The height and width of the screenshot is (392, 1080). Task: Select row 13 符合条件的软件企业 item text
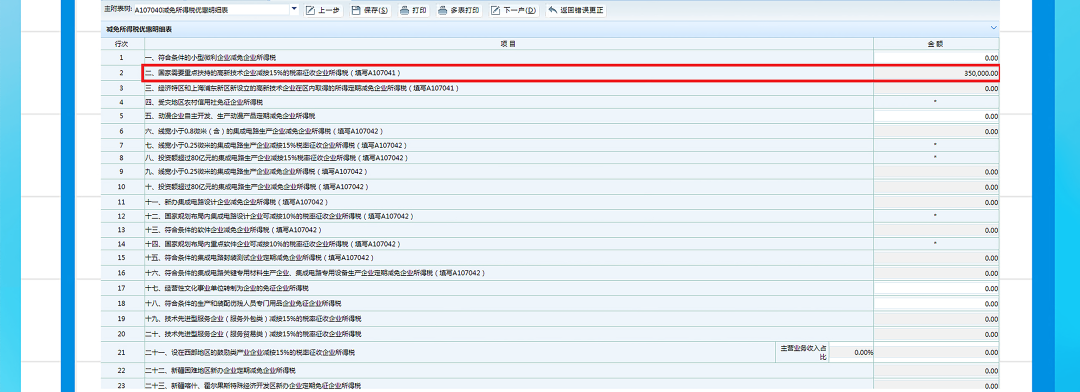(x=233, y=229)
